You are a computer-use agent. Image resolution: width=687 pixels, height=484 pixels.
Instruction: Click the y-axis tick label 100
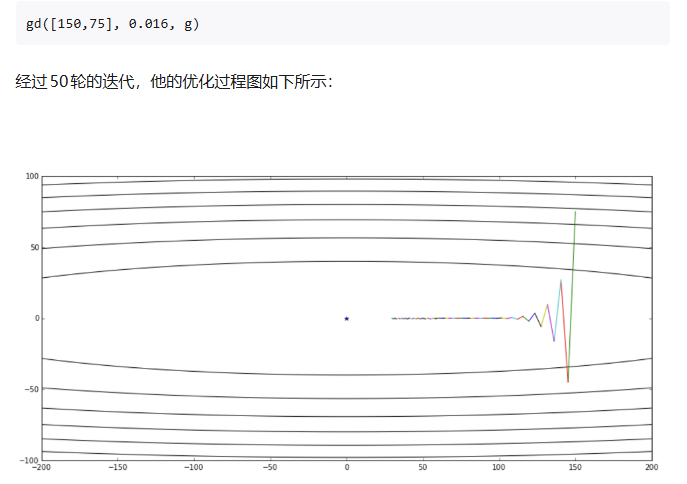coord(32,177)
